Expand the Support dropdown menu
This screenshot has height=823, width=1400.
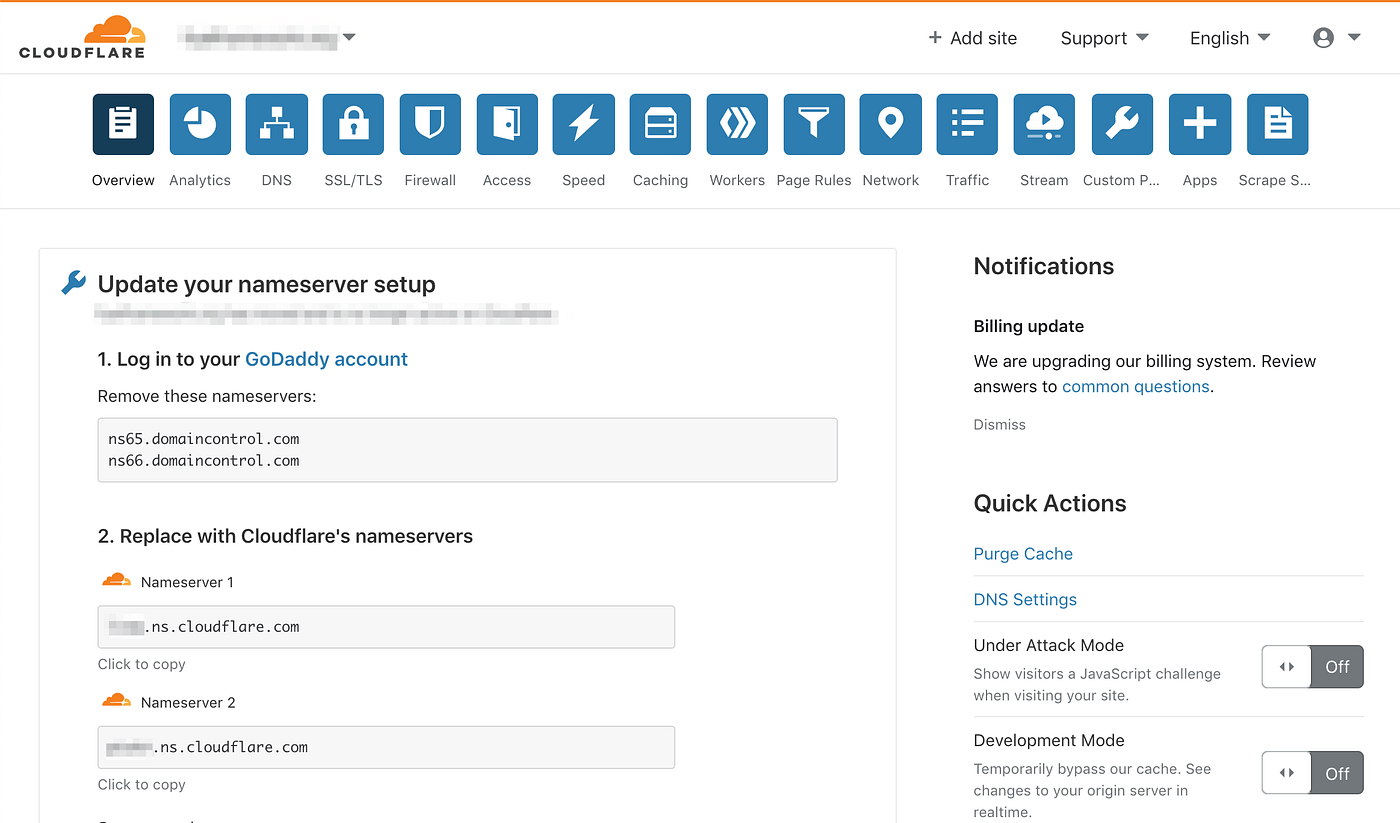[1104, 38]
